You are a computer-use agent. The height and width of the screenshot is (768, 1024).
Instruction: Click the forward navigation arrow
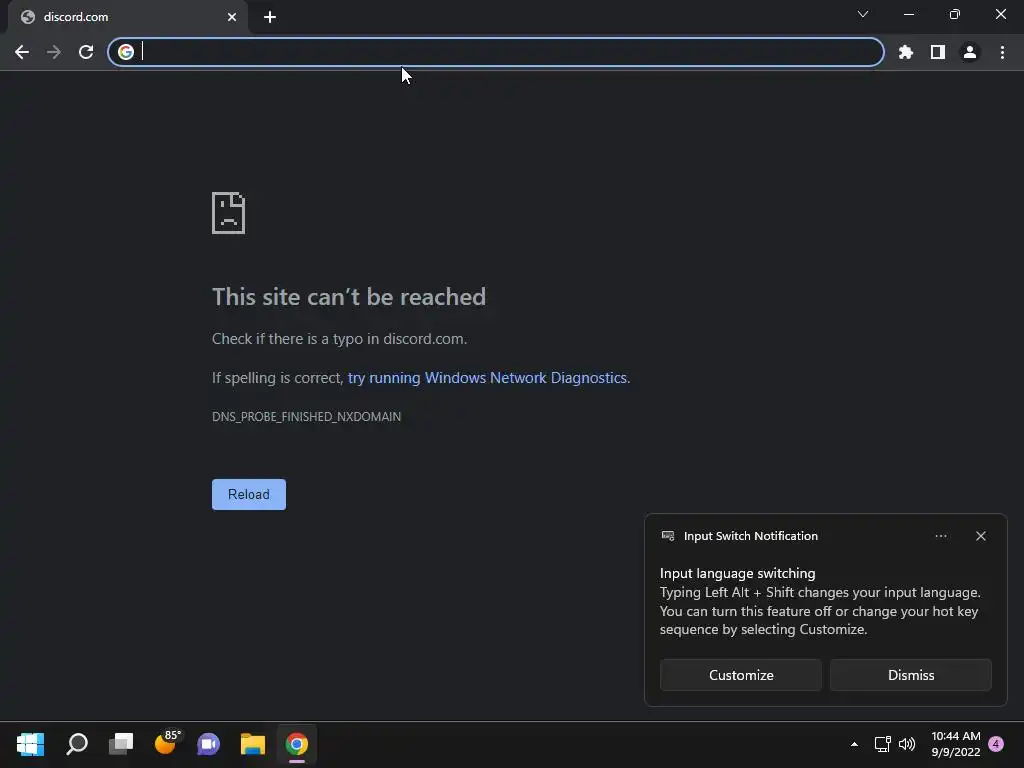pyautogui.click(x=54, y=52)
